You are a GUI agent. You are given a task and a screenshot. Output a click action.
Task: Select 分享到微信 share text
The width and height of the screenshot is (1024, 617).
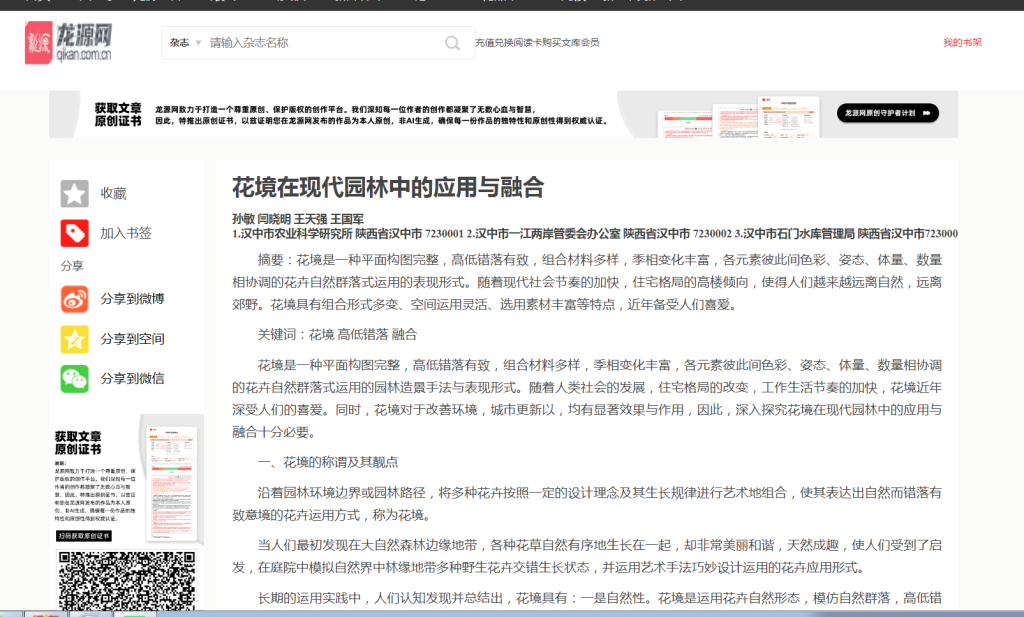132,378
